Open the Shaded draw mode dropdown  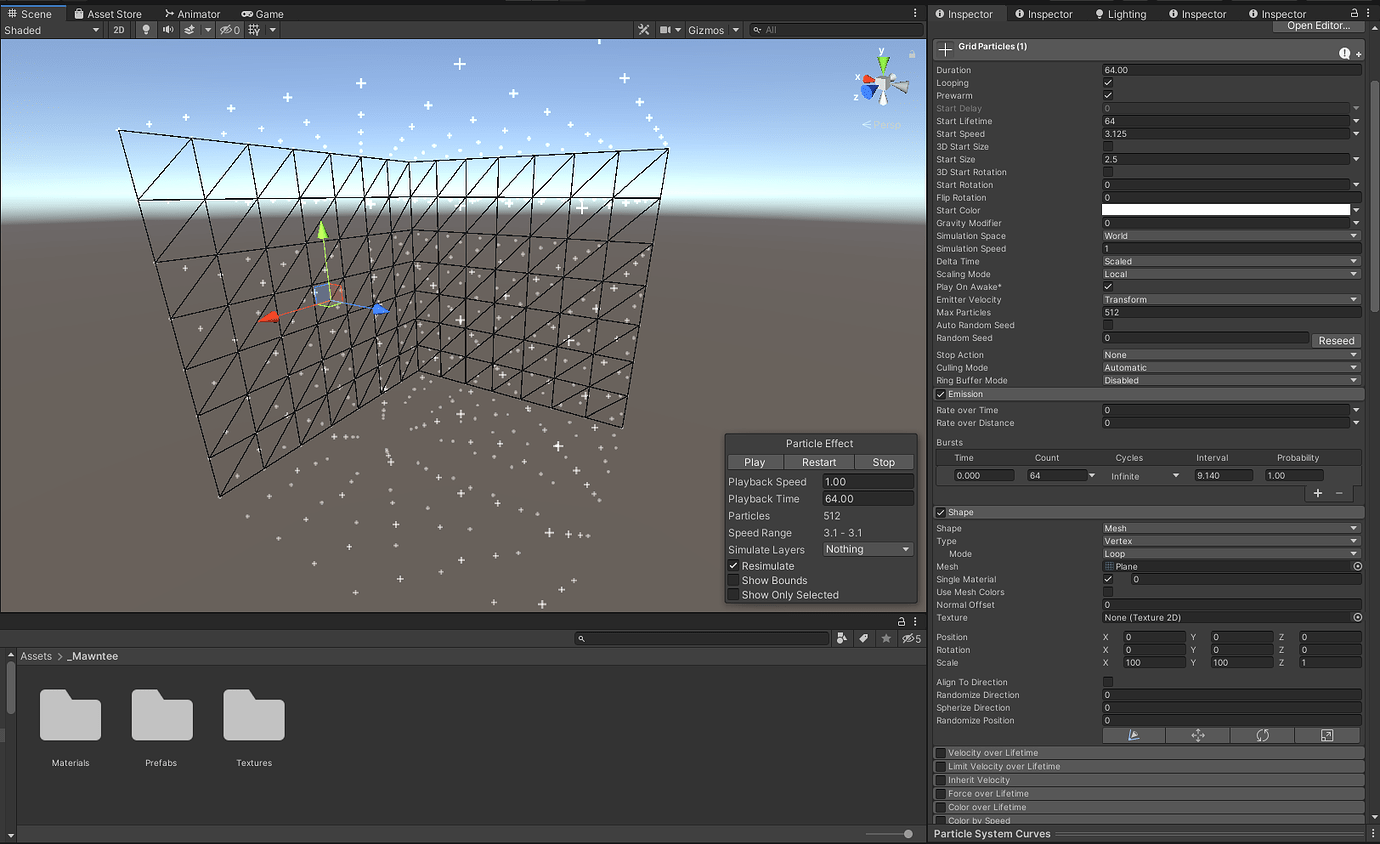[50, 29]
